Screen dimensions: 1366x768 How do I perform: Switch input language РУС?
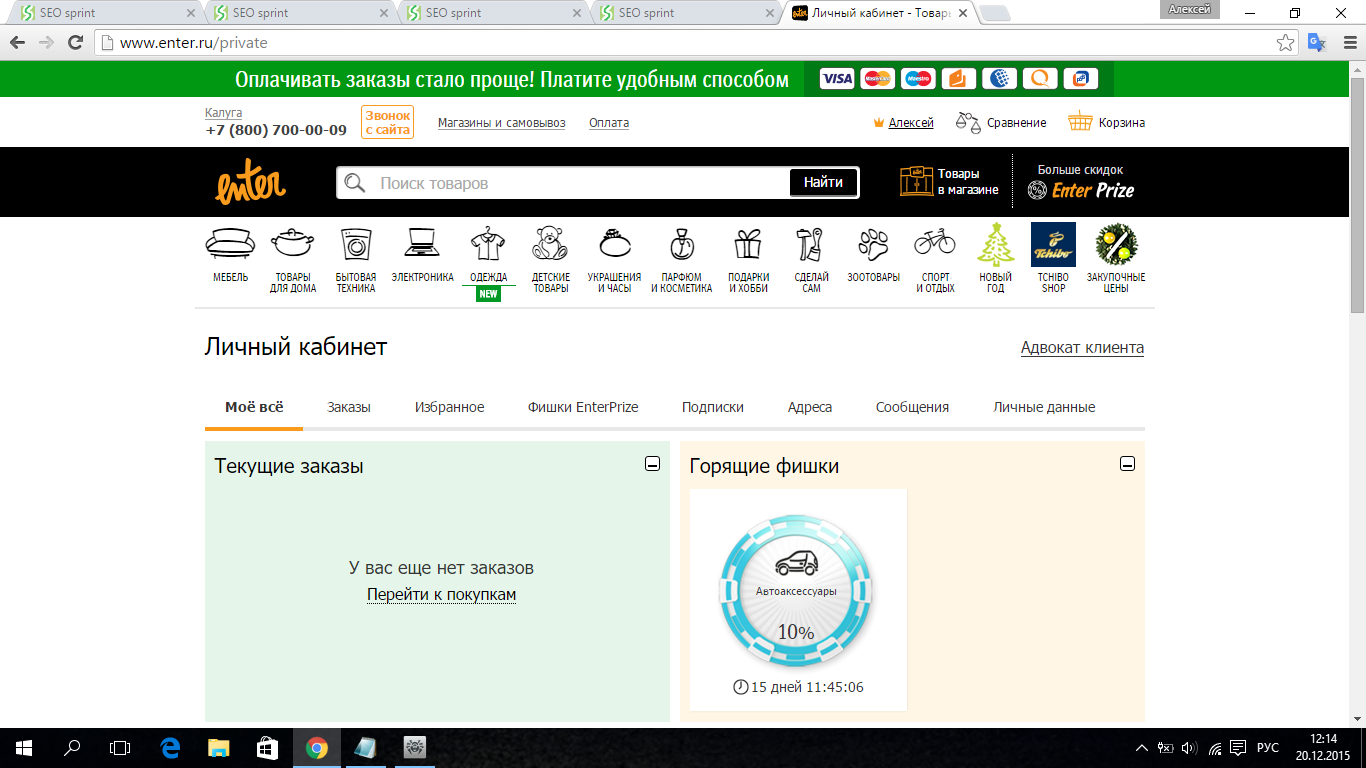click(1268, 748)
